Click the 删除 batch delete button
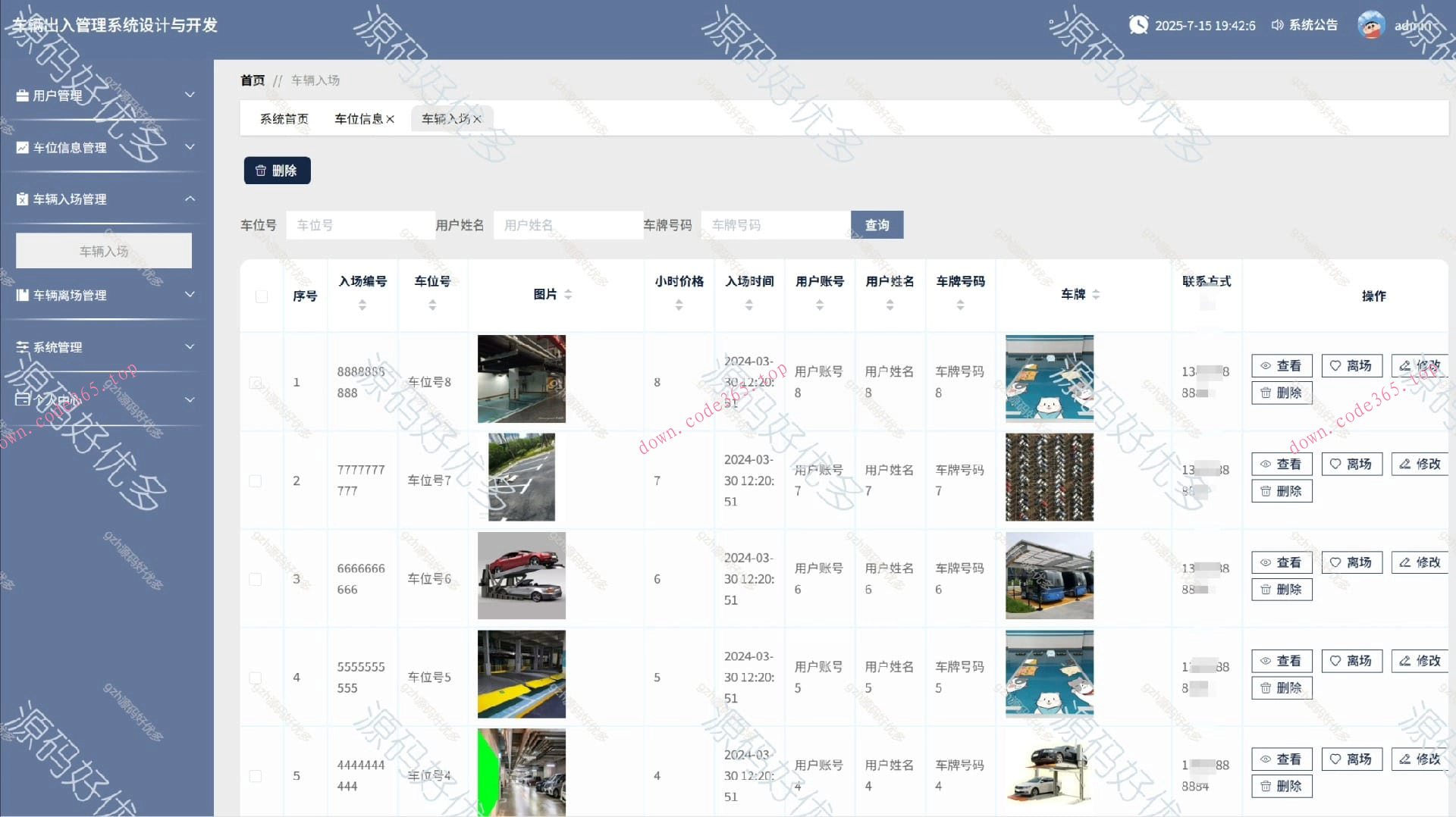1456x817 pixels. [277, 170]
